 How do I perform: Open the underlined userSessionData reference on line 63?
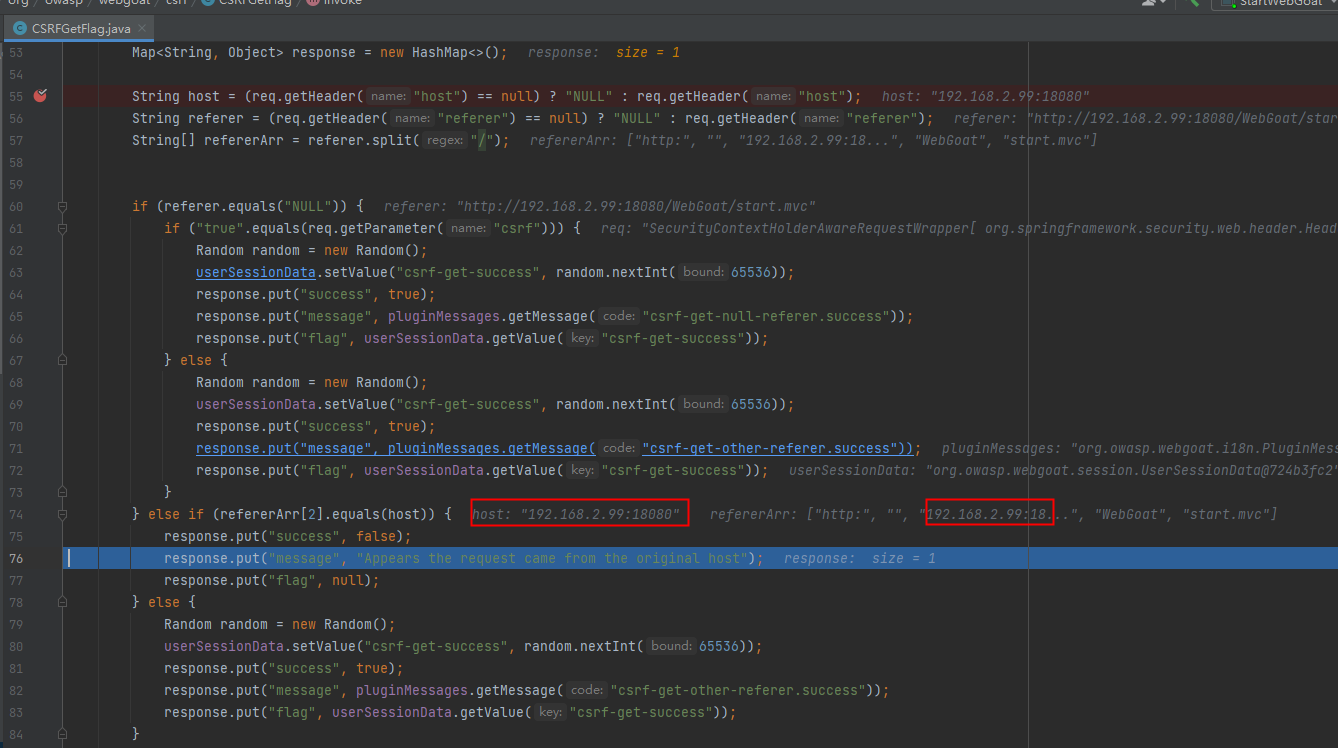[256, 272]
